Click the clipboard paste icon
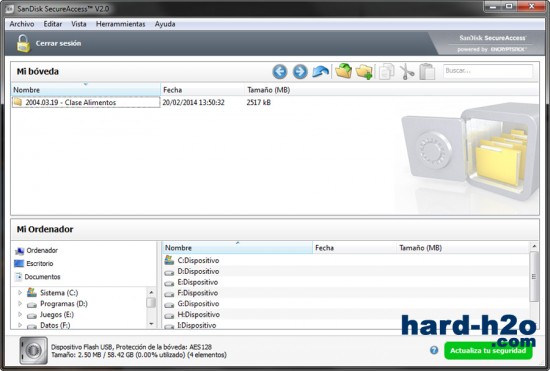Image resolution: width=550 pixels, height=371 pixels. point(427,72)
